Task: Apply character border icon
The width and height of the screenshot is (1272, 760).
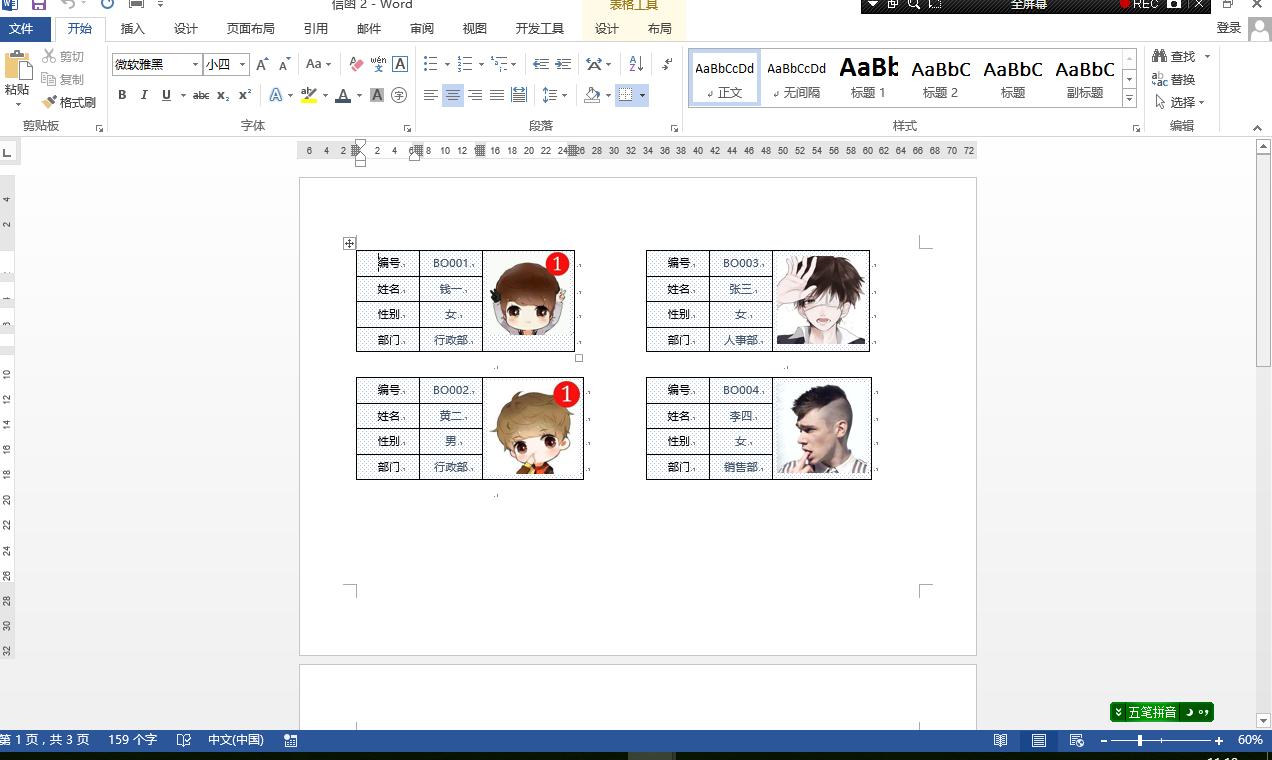Action: point(400,64)
